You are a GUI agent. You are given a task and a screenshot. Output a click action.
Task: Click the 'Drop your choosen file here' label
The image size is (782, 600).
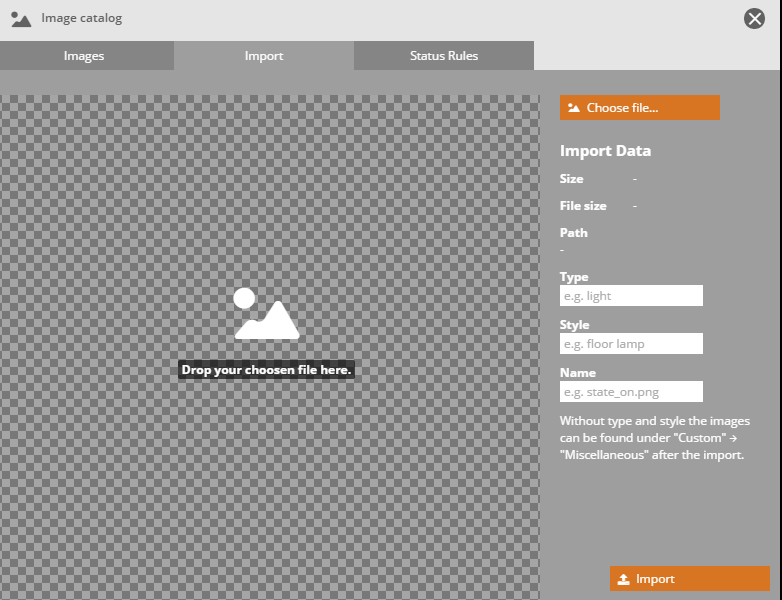[266, 370]
